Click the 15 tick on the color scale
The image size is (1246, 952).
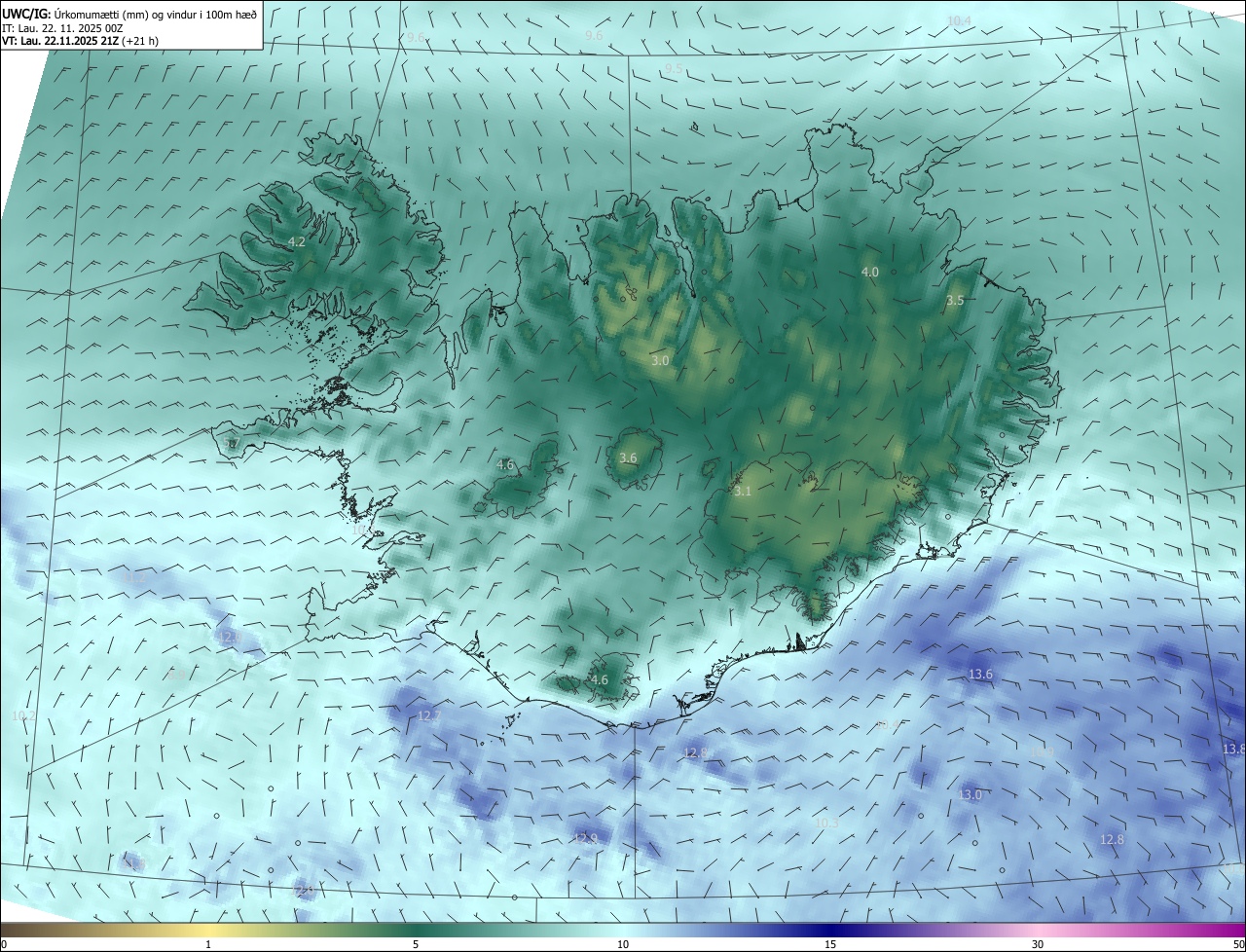coord(830,944)
